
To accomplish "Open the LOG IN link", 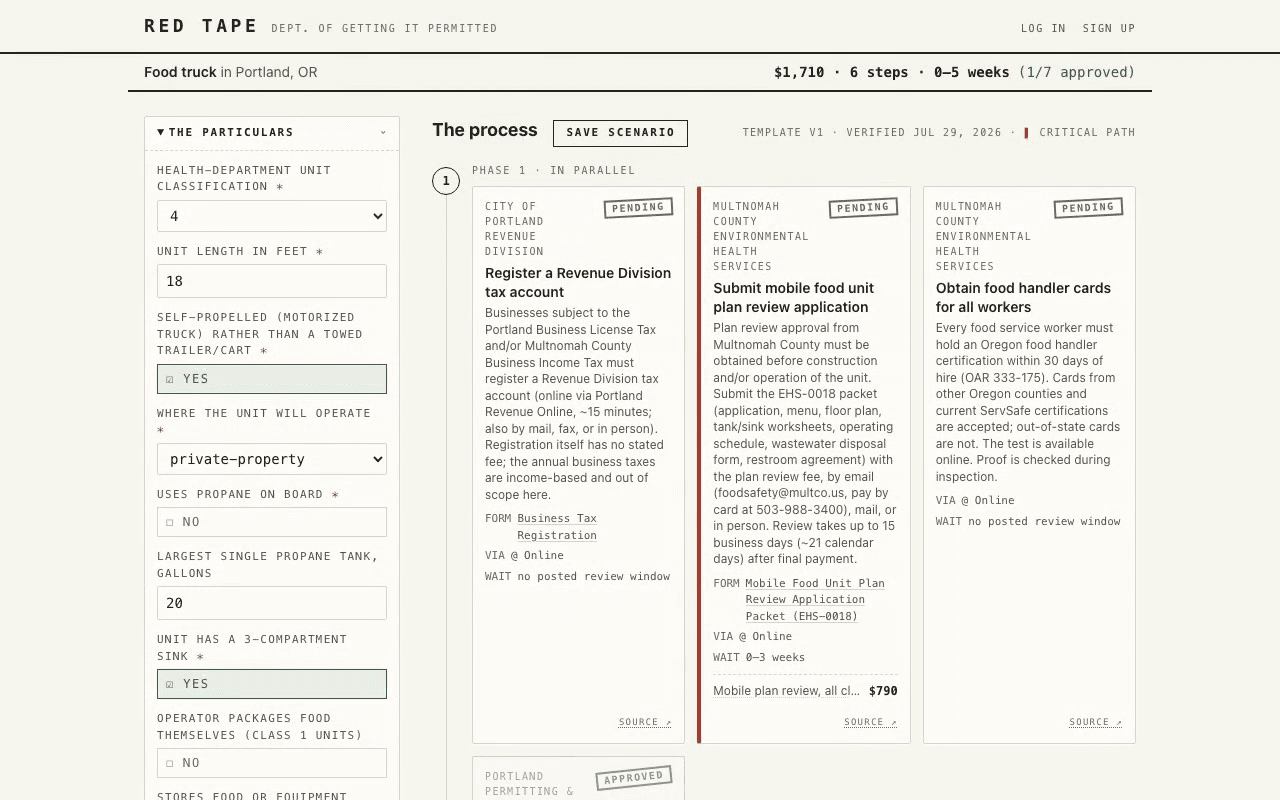I will pos(1043,28).
